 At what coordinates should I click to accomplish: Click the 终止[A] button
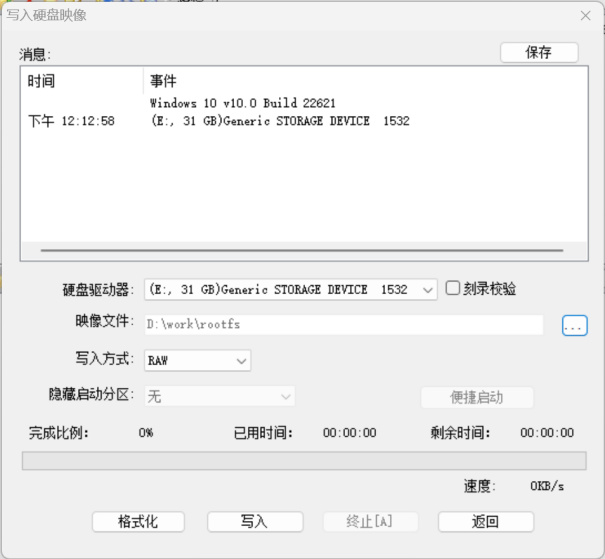(370, 522)
